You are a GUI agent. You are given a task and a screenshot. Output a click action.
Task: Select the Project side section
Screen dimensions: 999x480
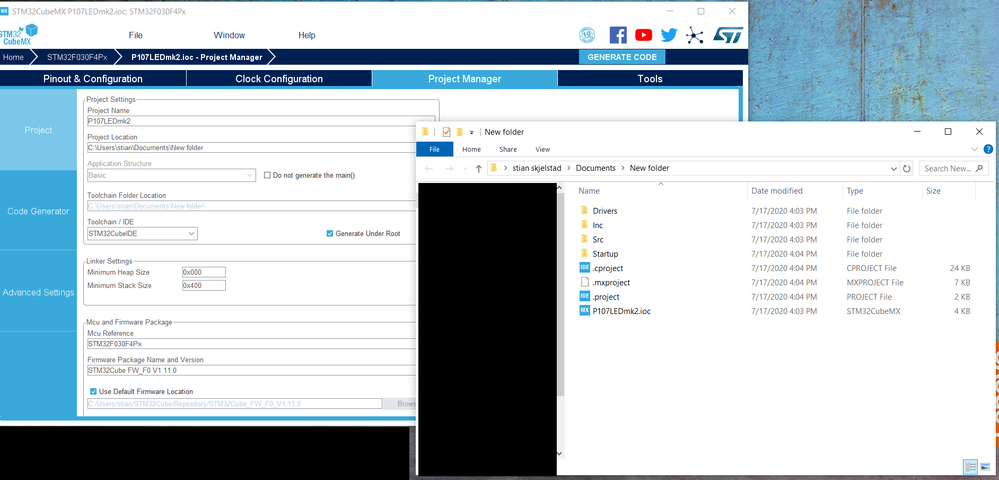click(x=38, y=130)
